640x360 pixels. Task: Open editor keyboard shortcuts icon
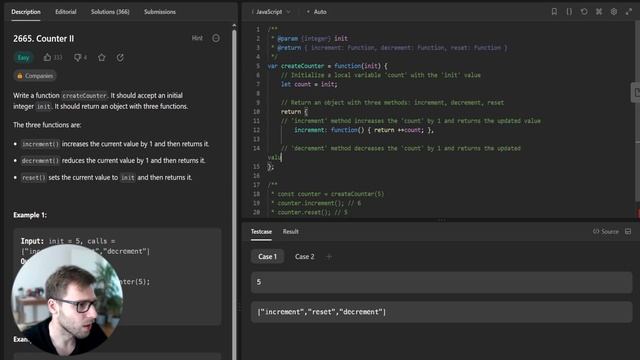[x=599, y=12]
